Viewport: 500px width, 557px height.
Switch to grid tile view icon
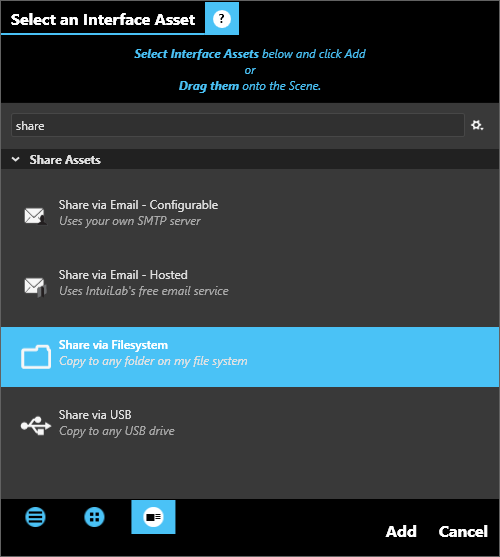click(94, 517)
